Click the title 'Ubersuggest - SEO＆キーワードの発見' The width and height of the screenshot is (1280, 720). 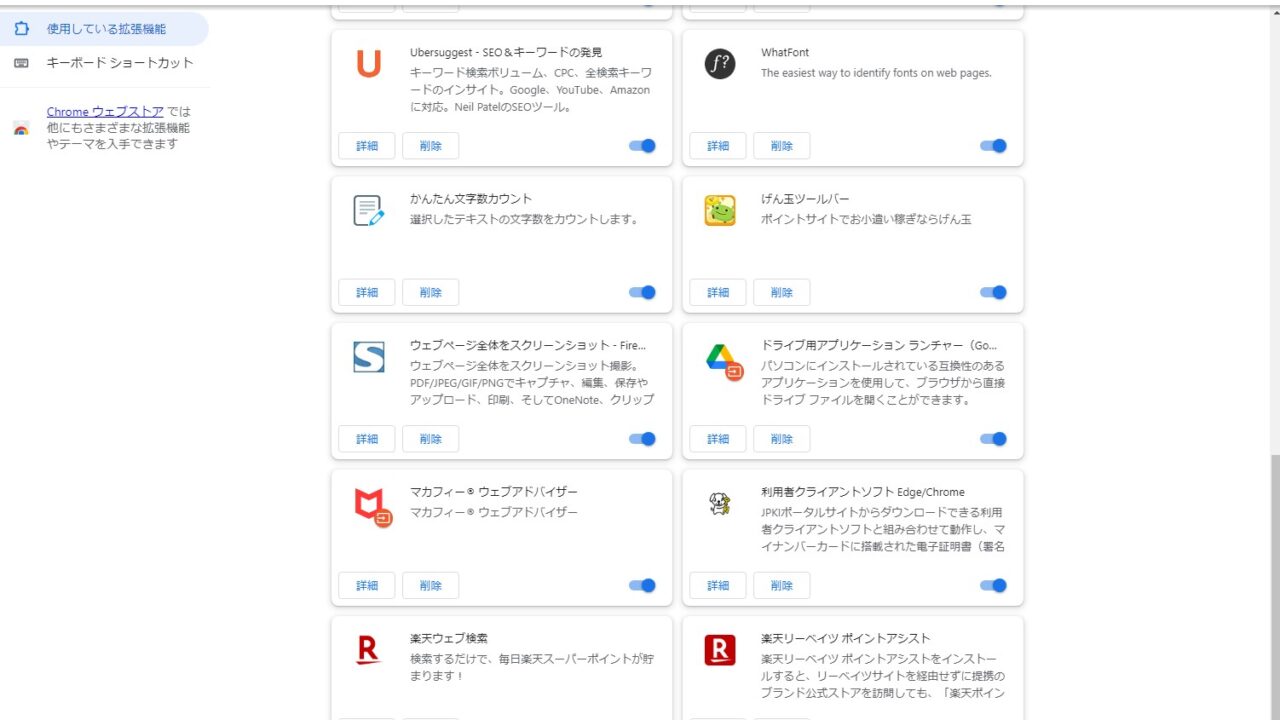(x=506, y=52)
